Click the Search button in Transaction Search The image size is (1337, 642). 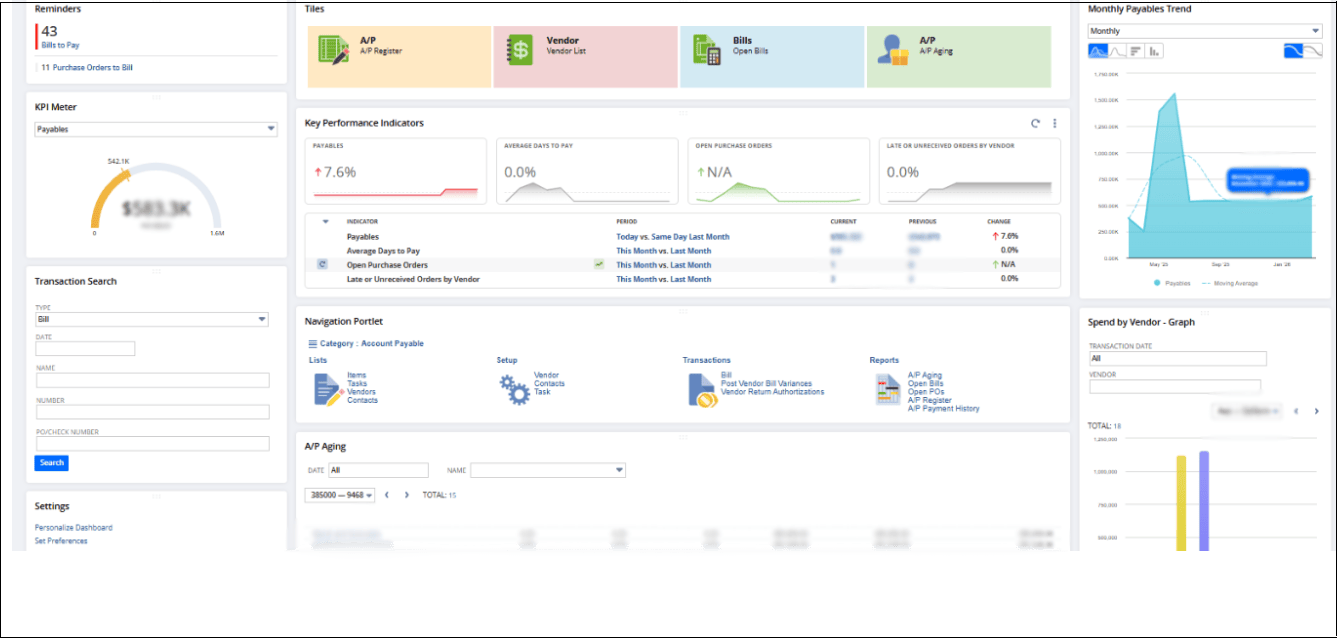(52, 463)
